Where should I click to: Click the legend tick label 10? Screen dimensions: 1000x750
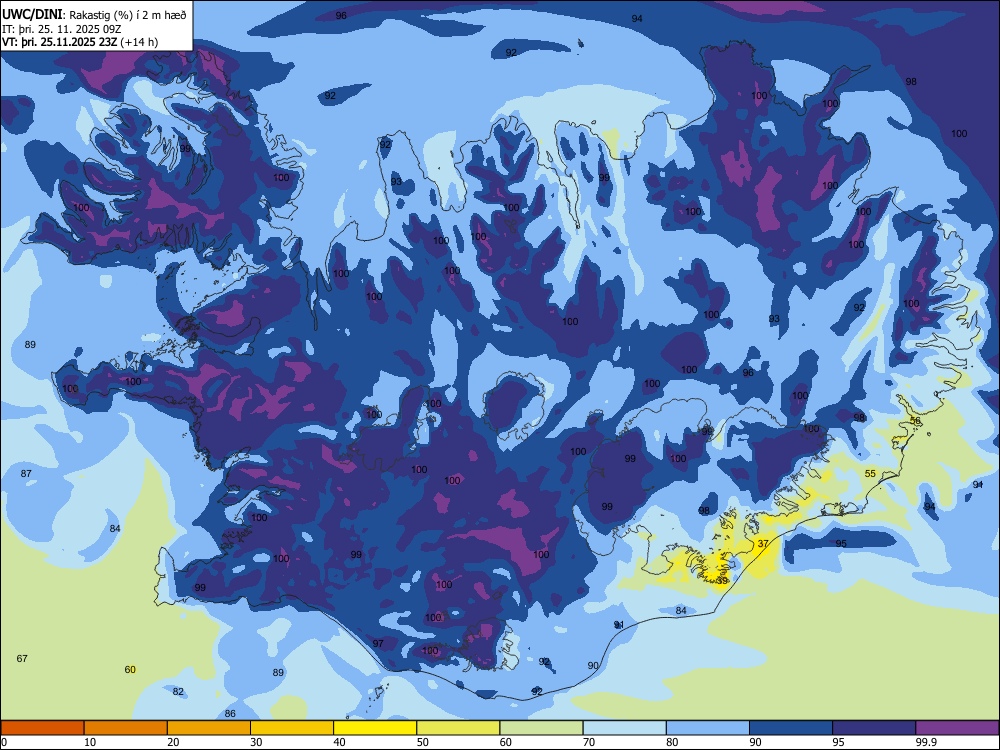click(90, 742)
